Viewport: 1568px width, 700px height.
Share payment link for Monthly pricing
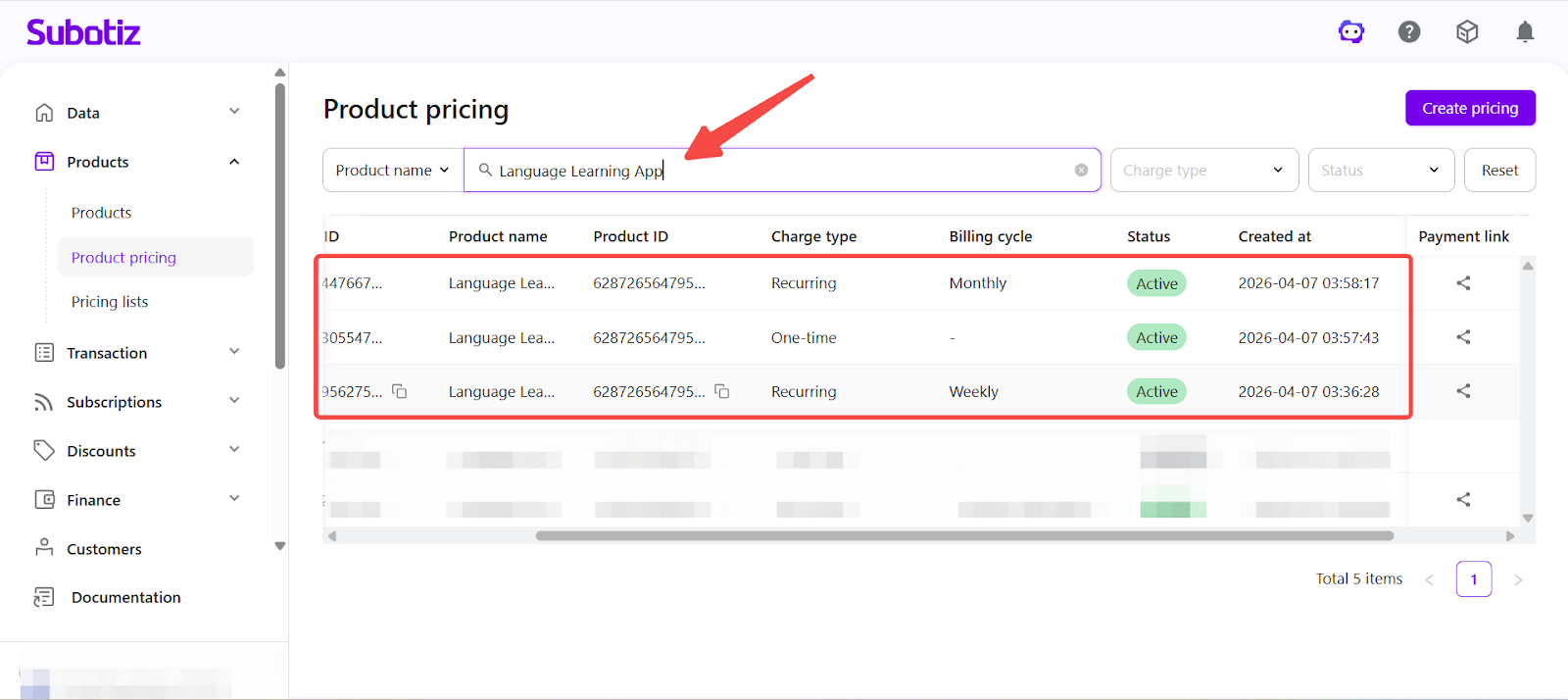[x=1463, y=283]
